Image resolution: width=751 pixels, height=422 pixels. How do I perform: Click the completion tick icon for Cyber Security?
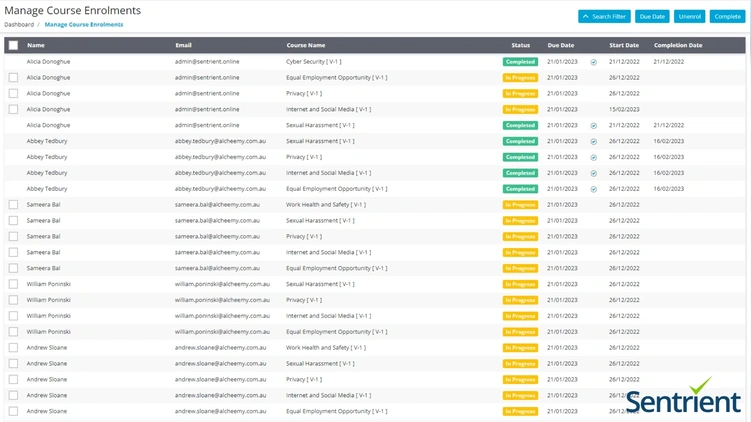pyautogui.click(x=593, y=62)
